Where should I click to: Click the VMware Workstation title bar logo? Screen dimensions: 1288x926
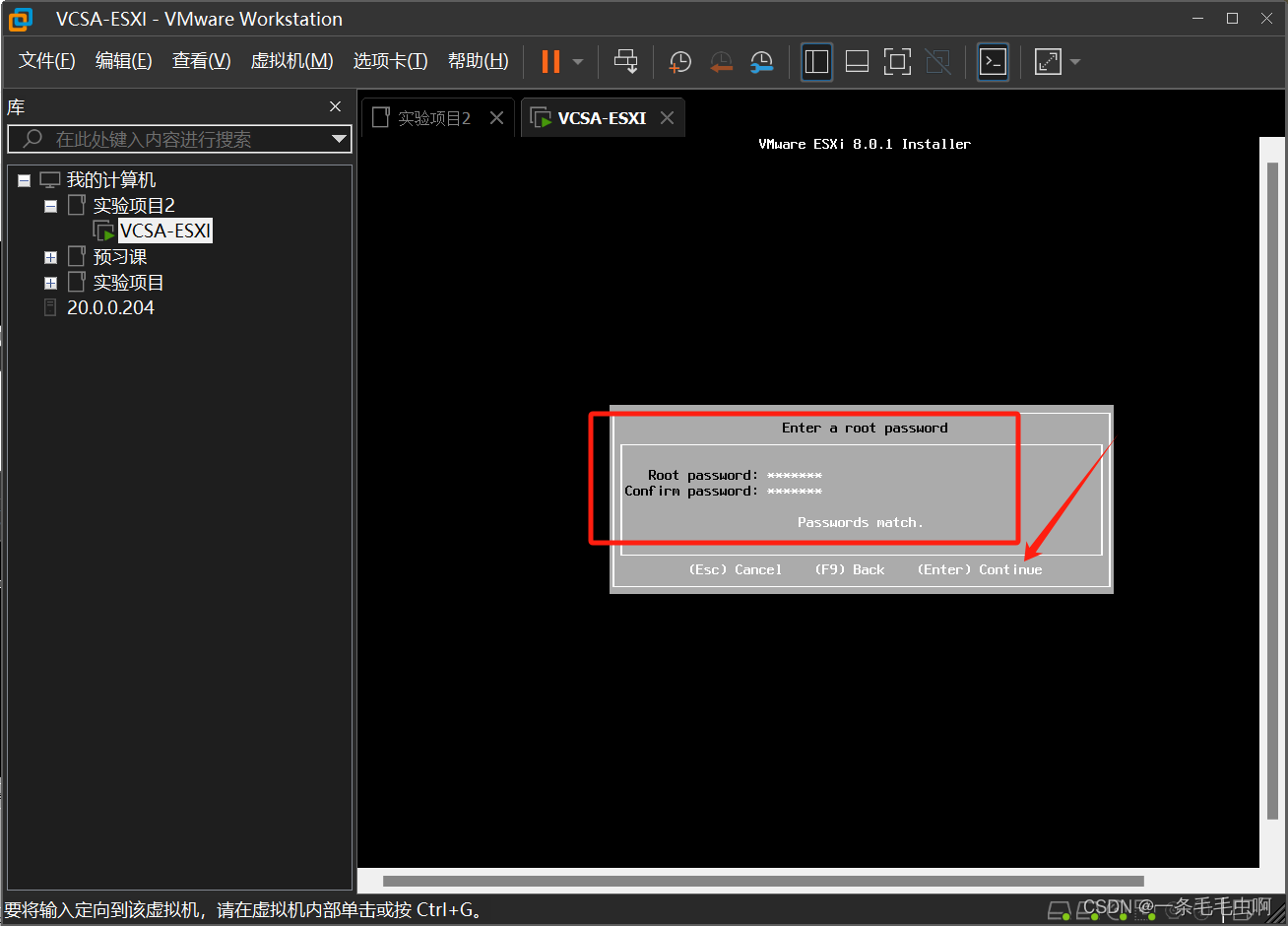click(21, 19)
